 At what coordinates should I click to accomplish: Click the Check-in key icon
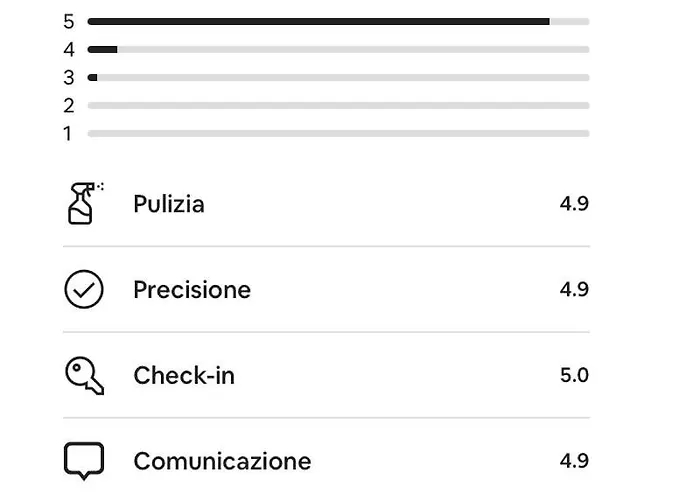pyautogui.click(x=84, y=376)
